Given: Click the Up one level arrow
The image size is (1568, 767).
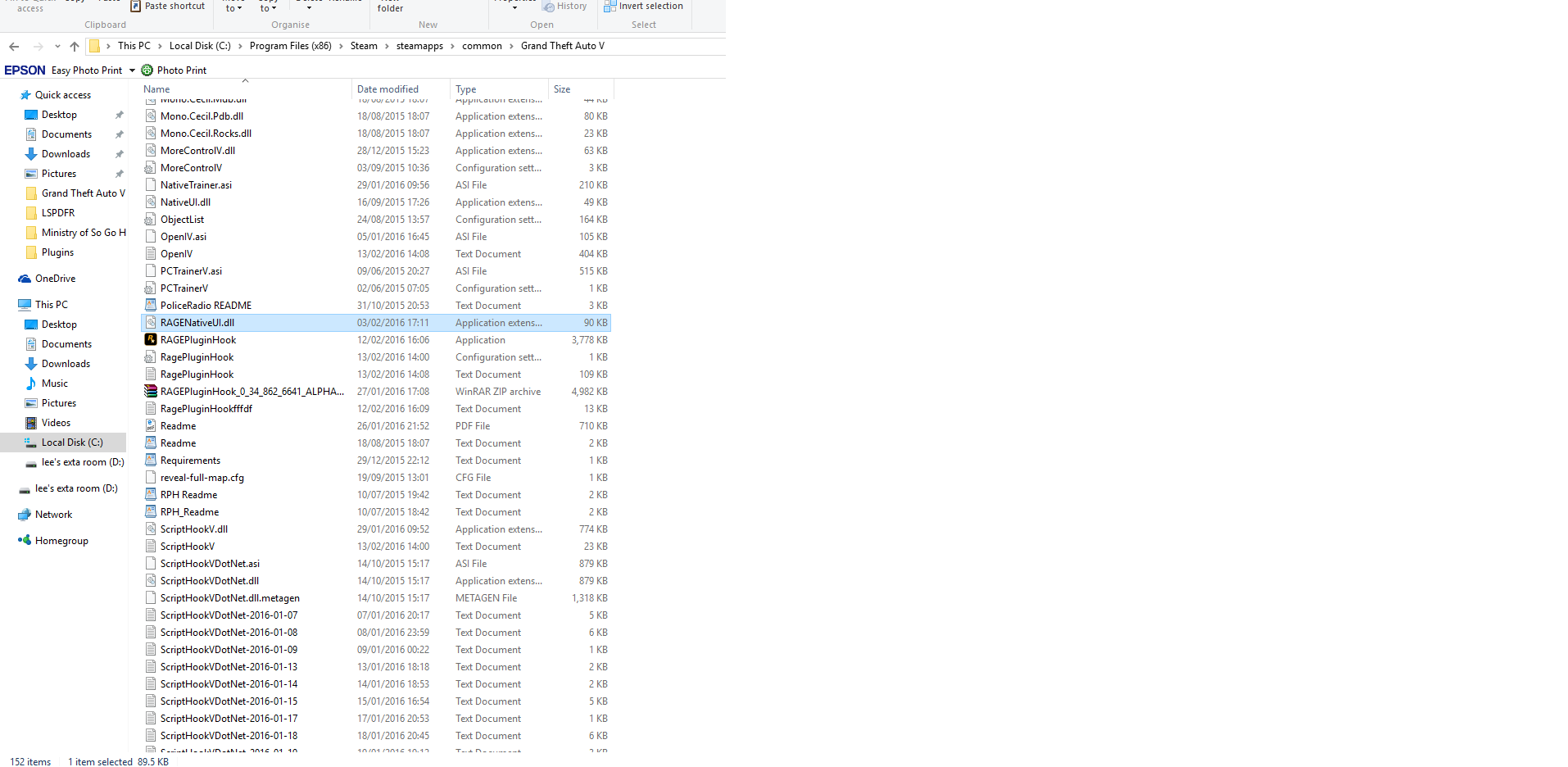Looking at the screenshot, I should click(75, 47).
